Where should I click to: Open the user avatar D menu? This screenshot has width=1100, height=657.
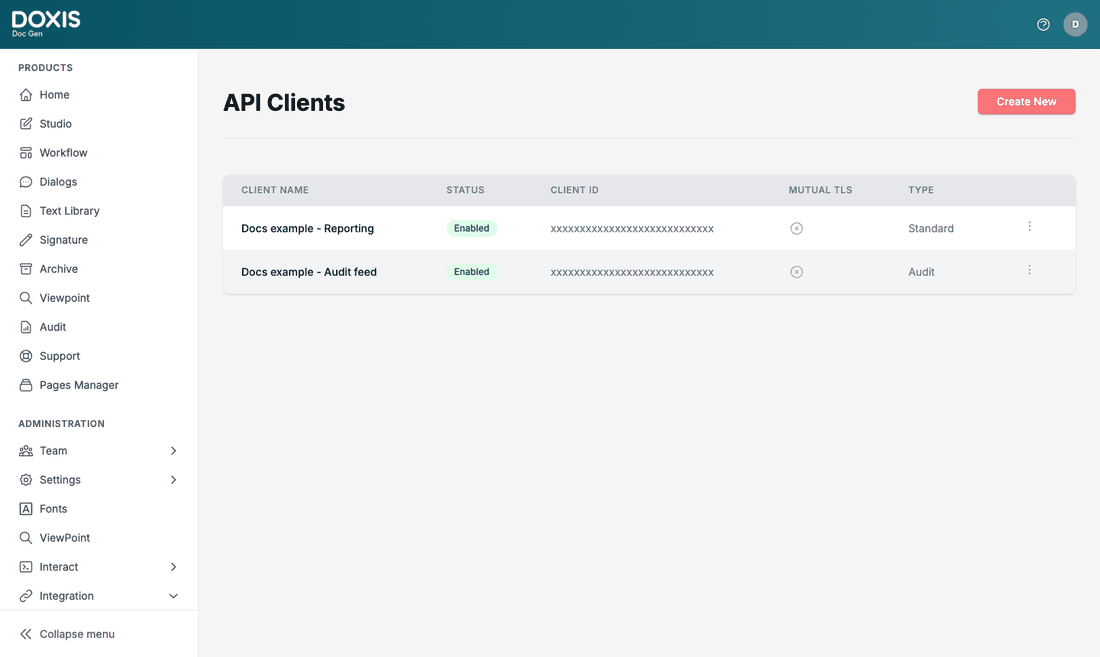tap(1075, 25)
